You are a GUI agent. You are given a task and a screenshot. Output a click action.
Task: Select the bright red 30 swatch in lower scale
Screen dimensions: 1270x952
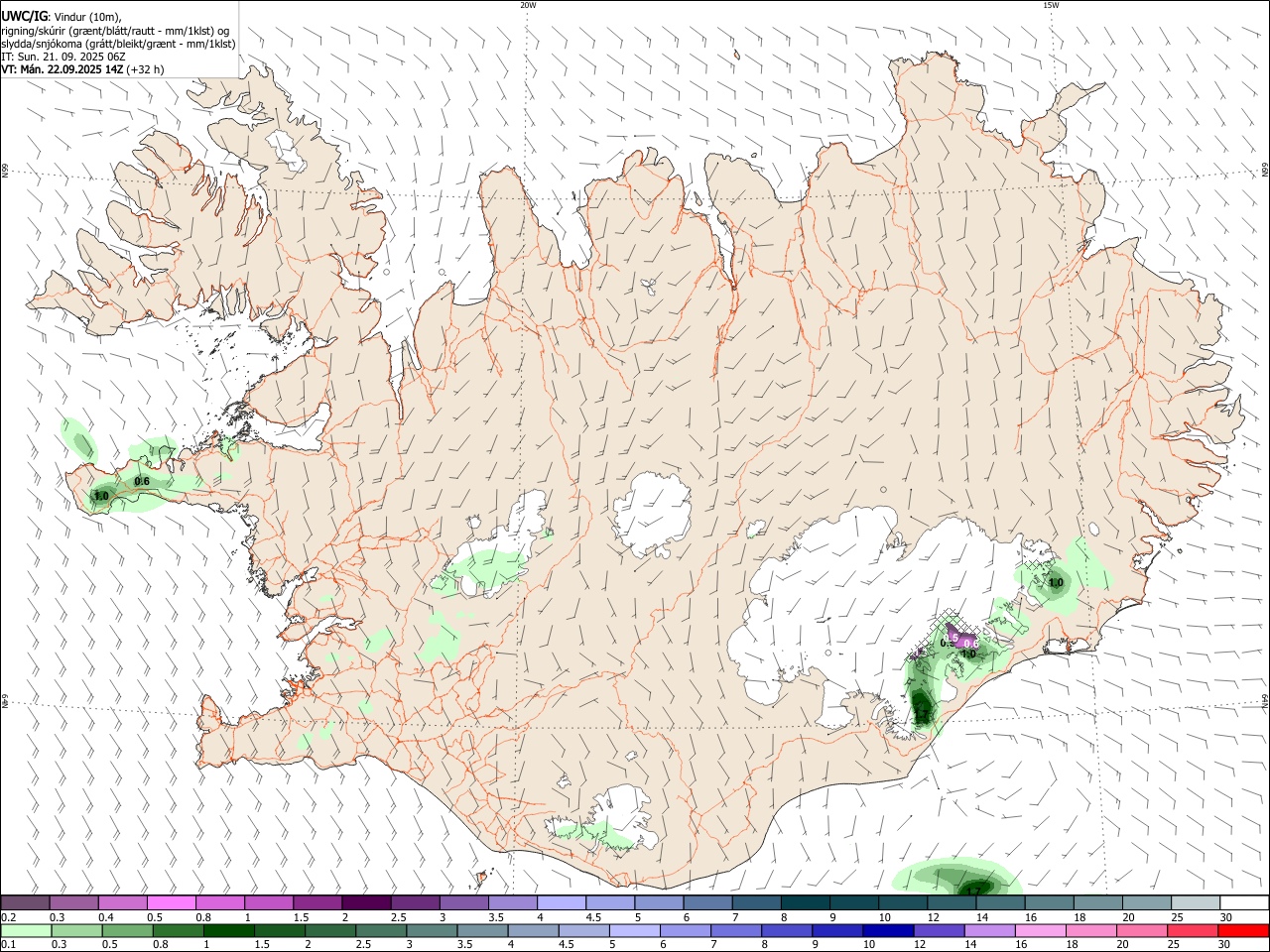[x=1243, y=931]
